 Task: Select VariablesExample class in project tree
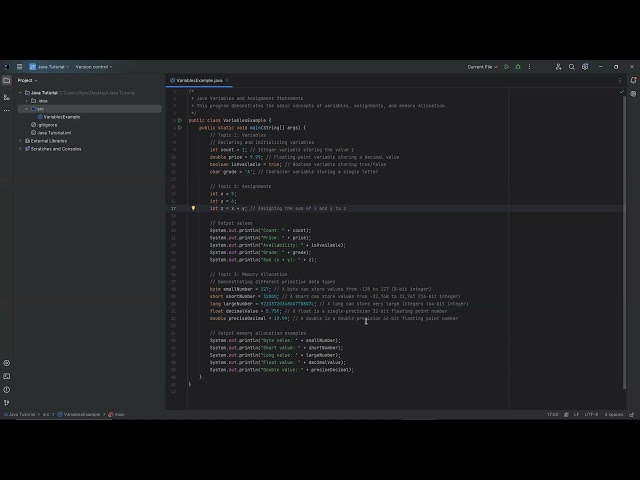coord(59,117)
